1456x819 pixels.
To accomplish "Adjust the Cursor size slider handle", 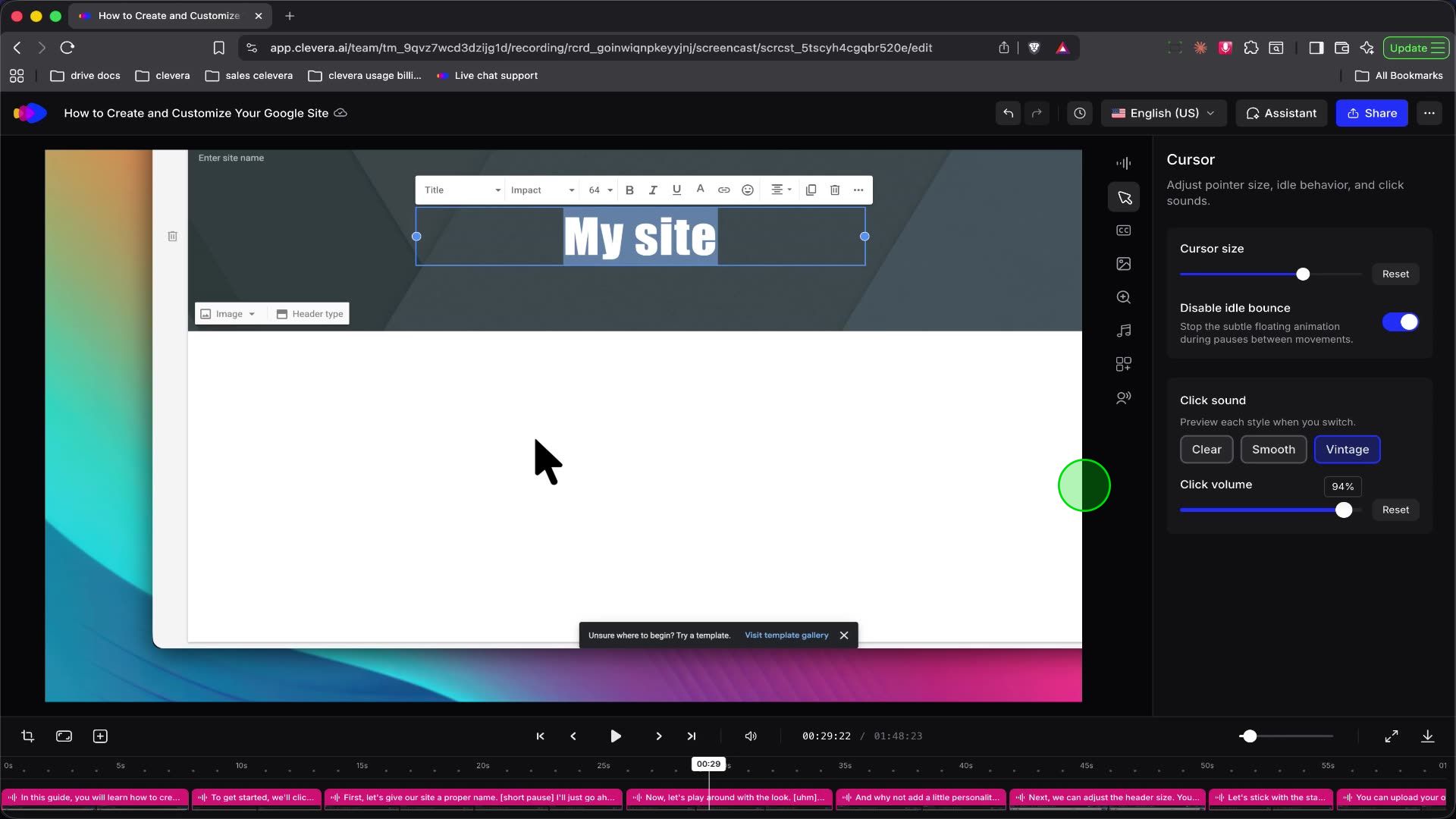I will 1303,274.
